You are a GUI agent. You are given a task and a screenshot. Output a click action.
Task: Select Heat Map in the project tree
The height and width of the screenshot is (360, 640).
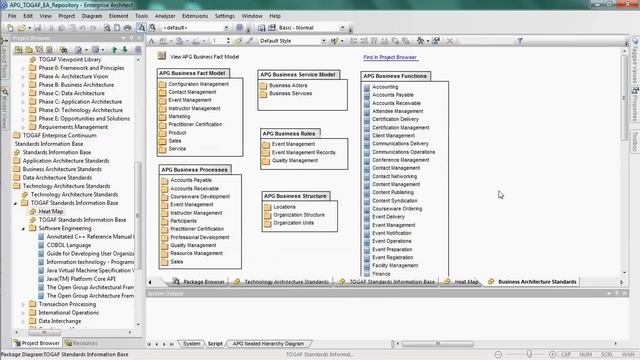[x=51, y=211]
